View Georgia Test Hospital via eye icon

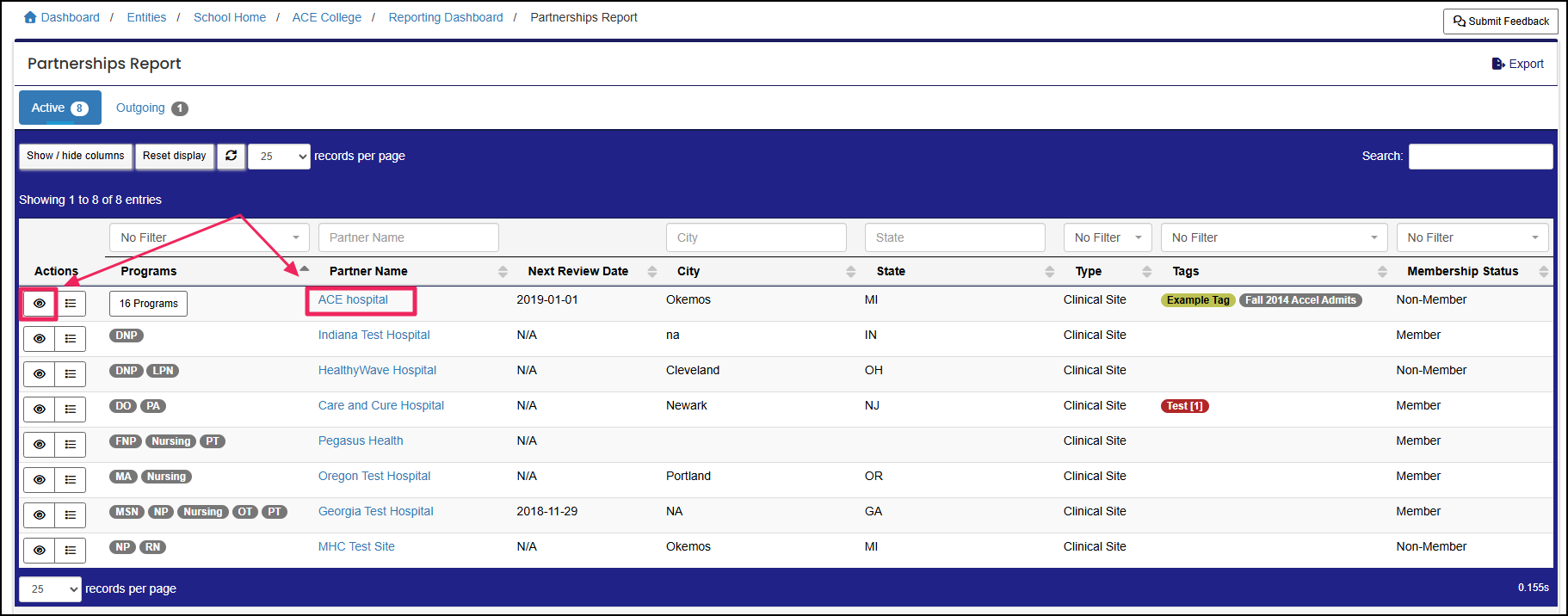40,515
